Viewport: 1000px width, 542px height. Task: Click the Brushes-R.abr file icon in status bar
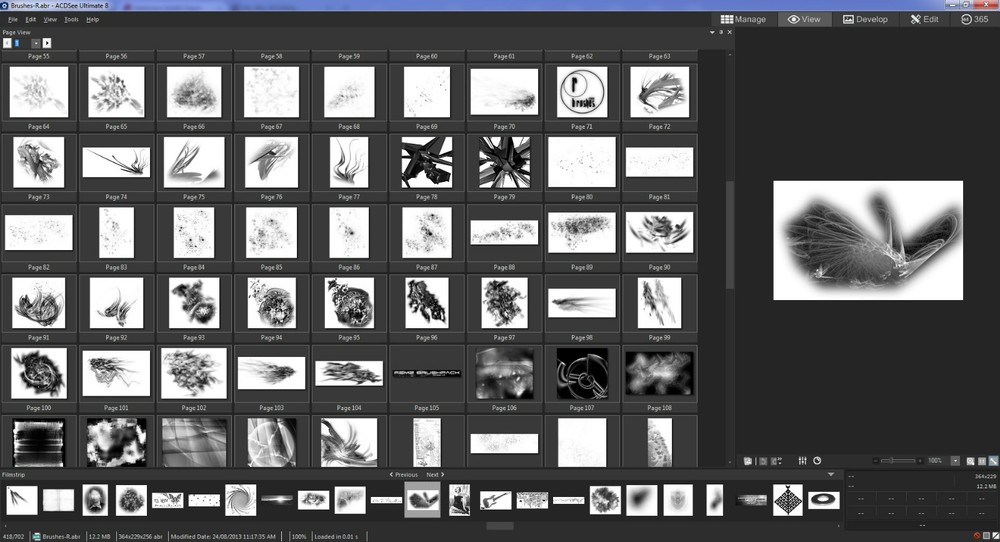(37, 537)
